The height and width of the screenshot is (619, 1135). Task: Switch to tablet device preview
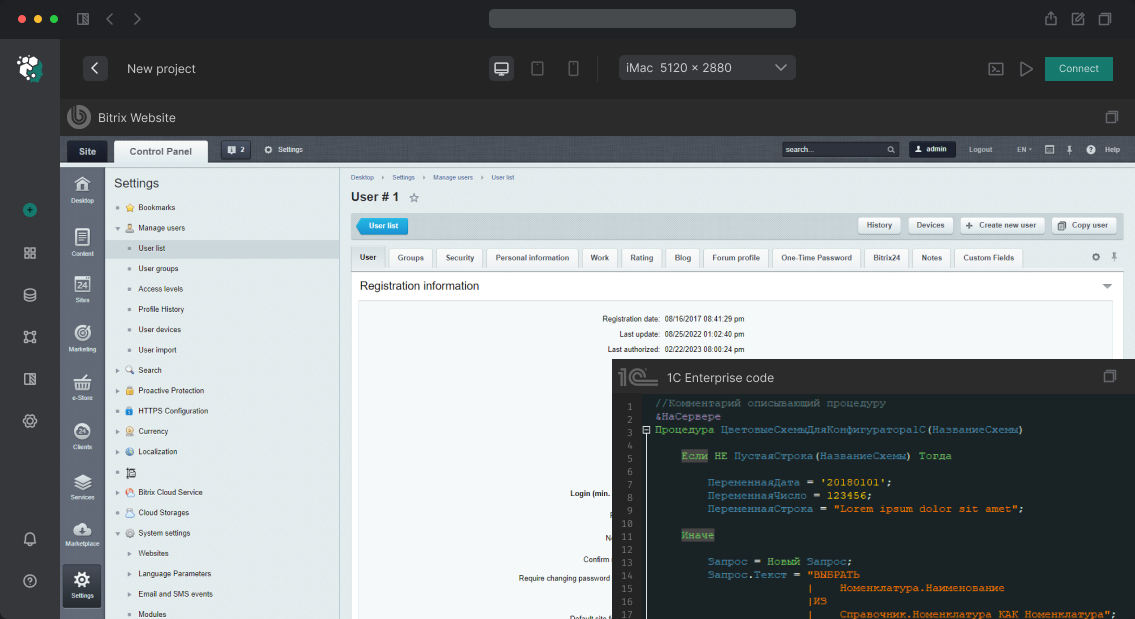(x=537, y=69)
